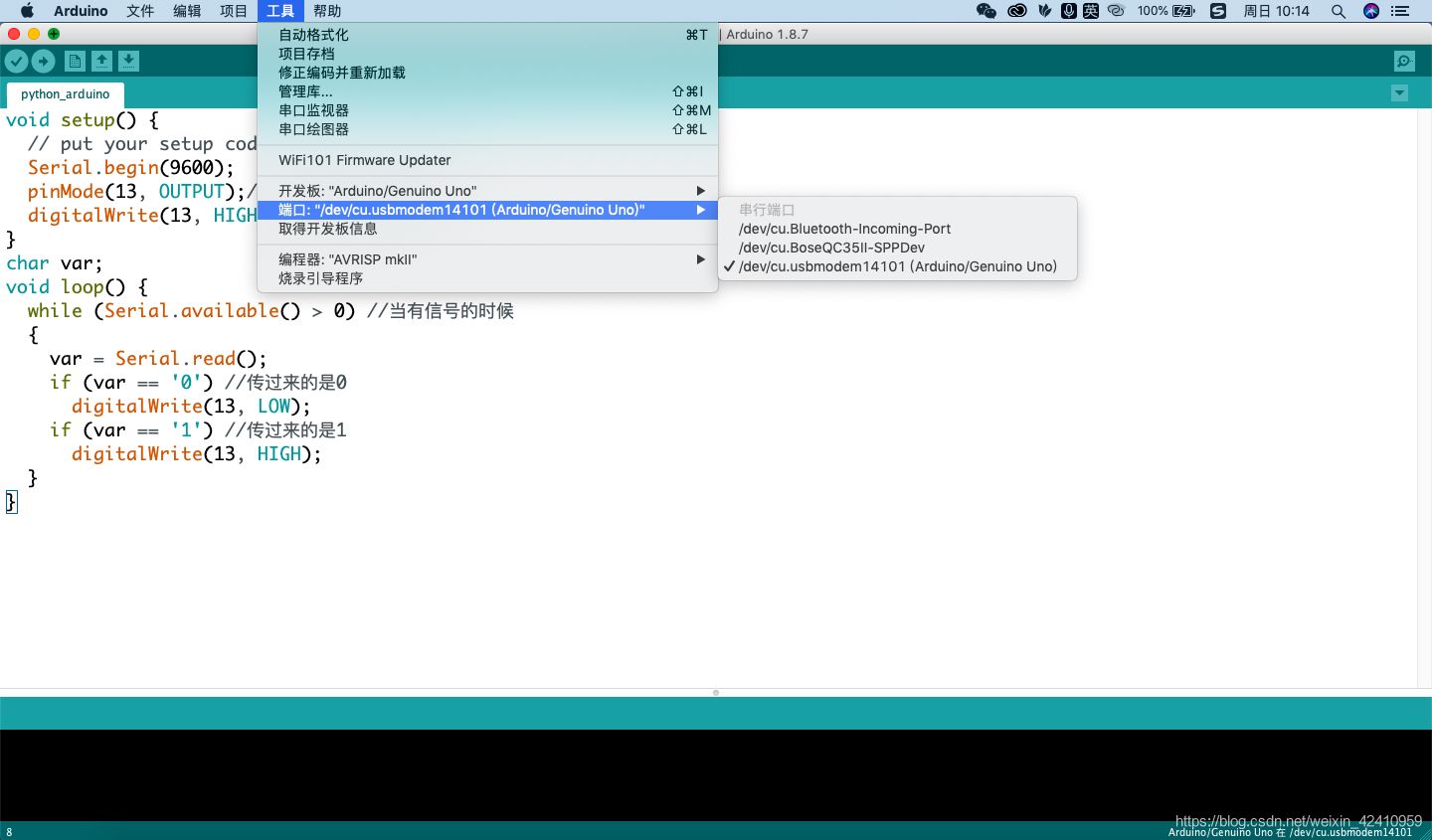Open the 编辑 menu

(x=187, y=11)
